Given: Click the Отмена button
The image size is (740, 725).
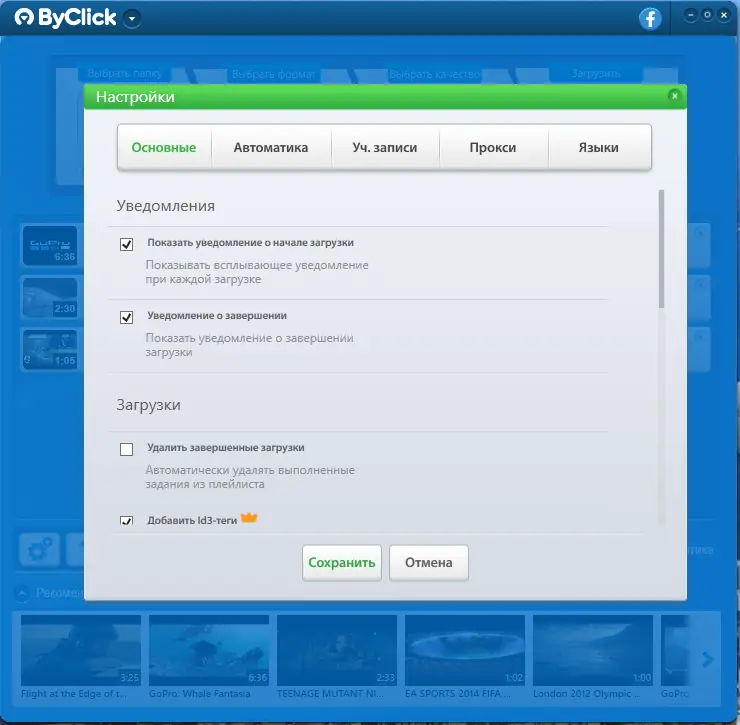Looking at the screenshot, I should [x=429, y=563].
